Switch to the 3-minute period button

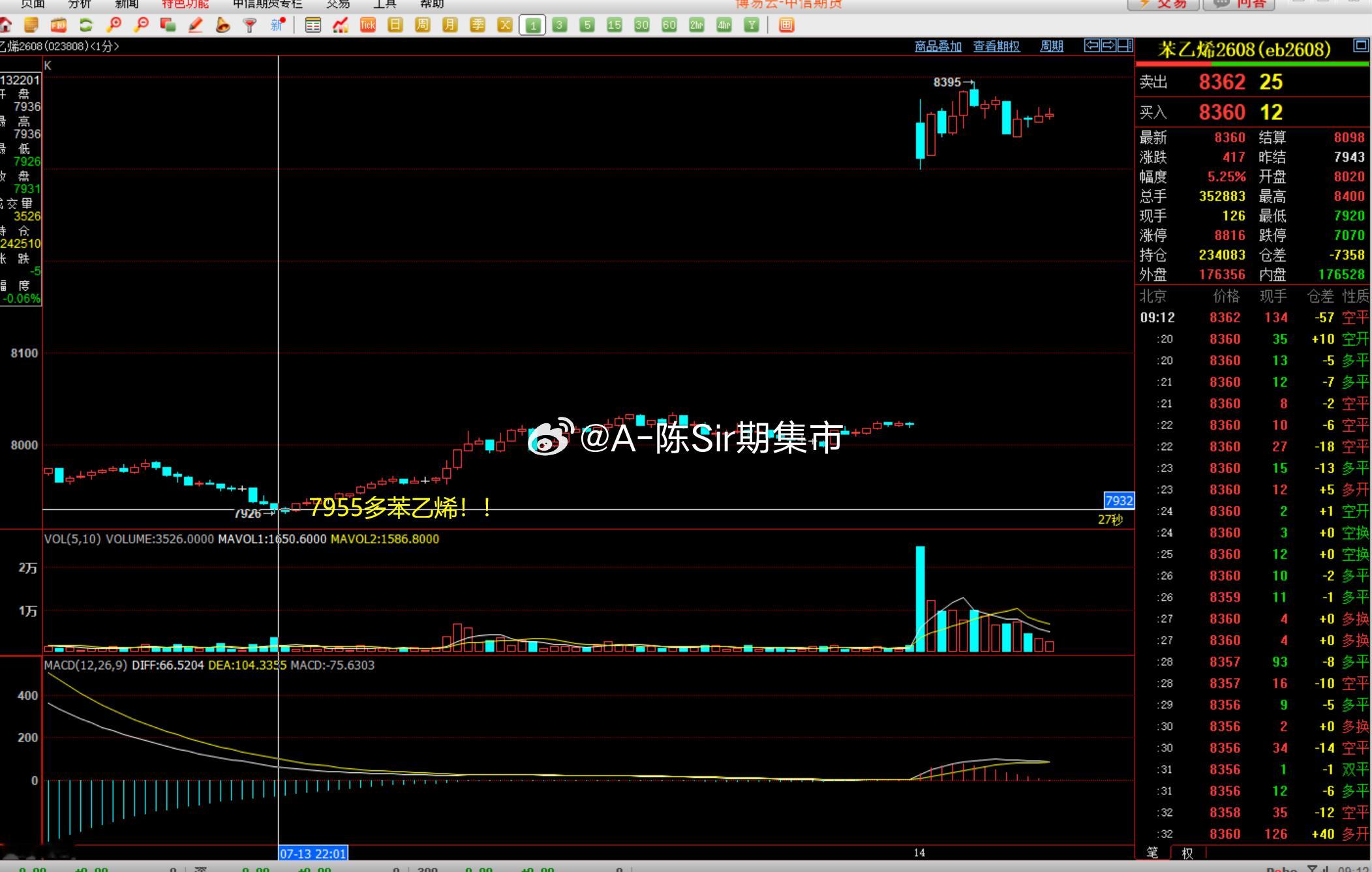(560, 25)
